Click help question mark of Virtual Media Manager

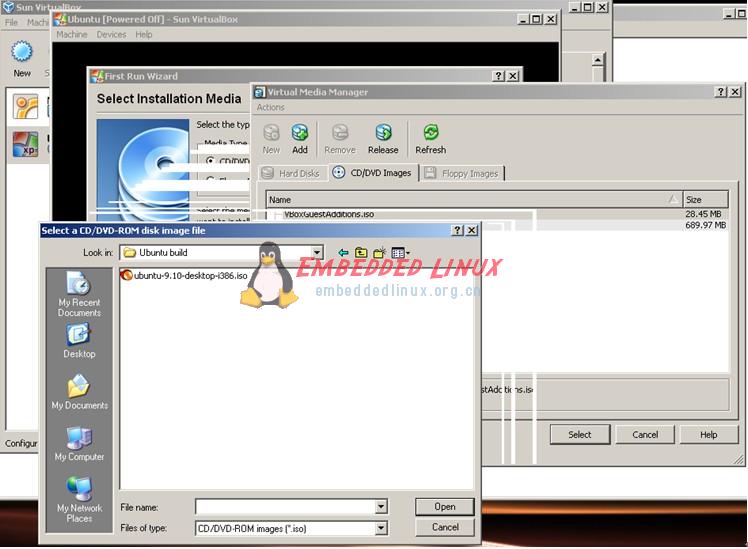(721, 92)
